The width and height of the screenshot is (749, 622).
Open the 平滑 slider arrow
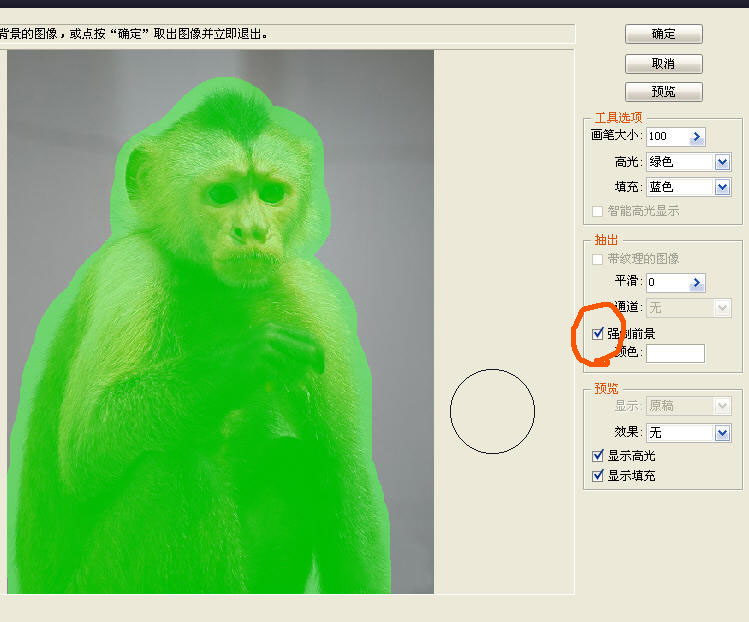[697, 283]
